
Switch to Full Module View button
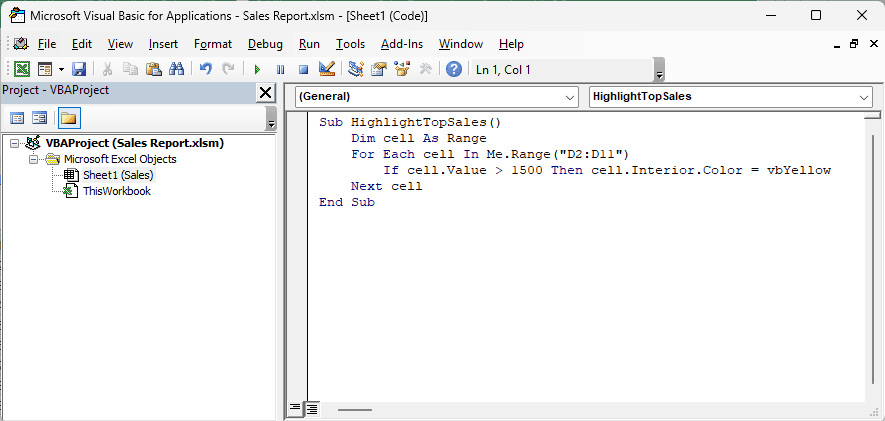(x=312, y=409)
